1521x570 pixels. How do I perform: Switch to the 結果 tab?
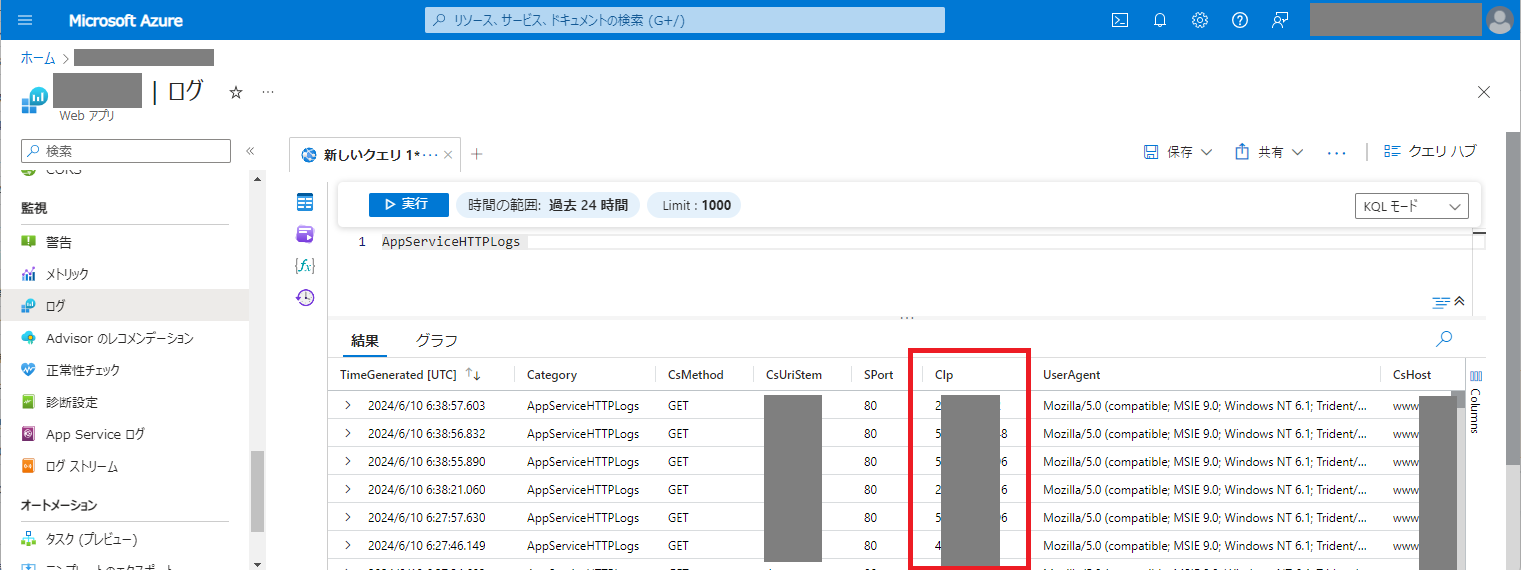click(365, 341)
